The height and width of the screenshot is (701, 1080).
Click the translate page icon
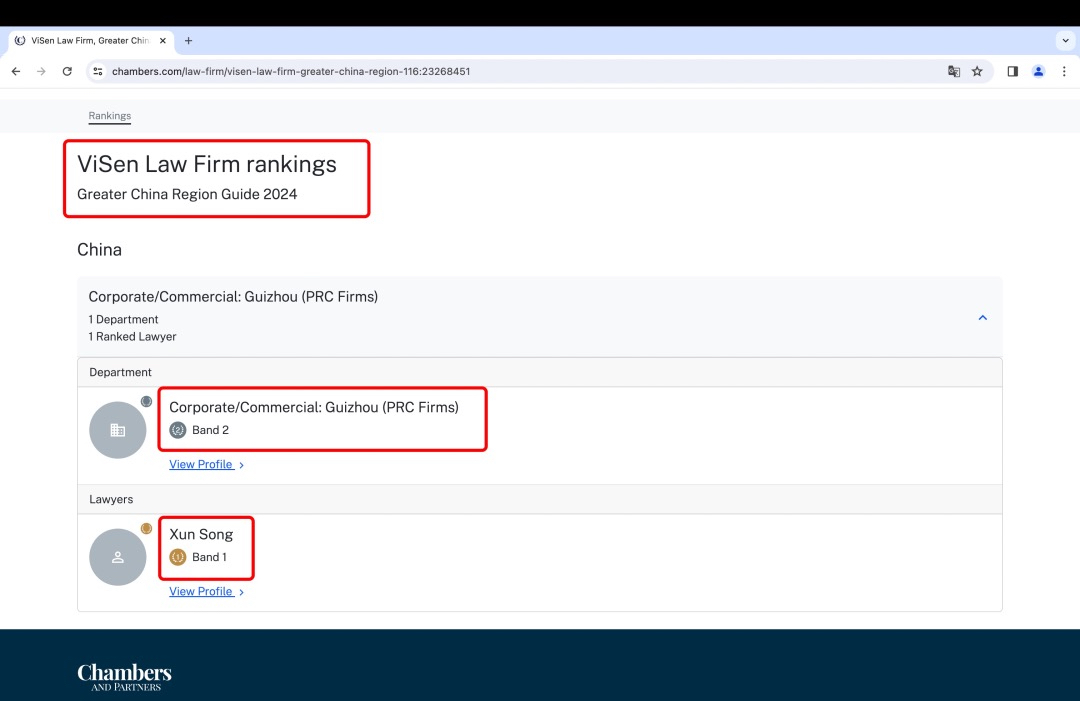(954, 72)
